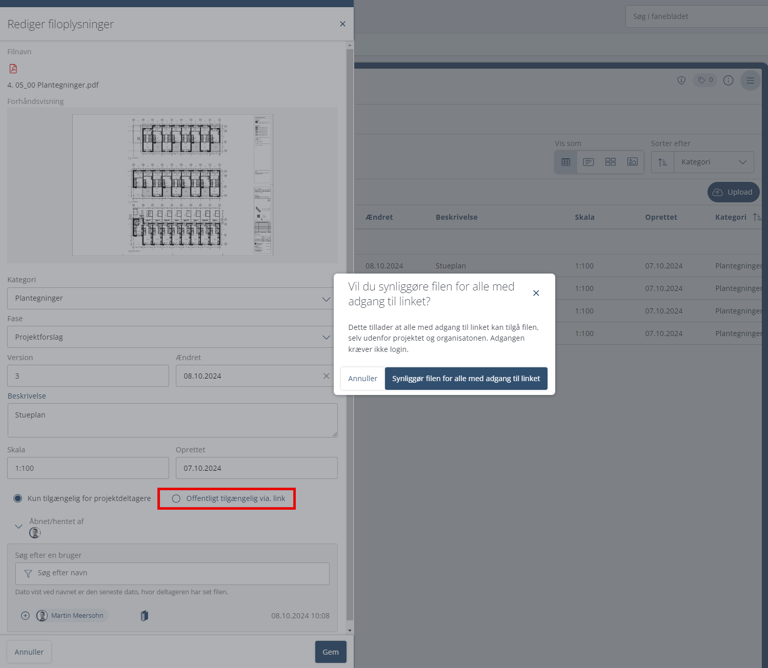Open the Kategori dropdown in the edit panel
This screenshot has width=768, height=668.
pos(172,298)
